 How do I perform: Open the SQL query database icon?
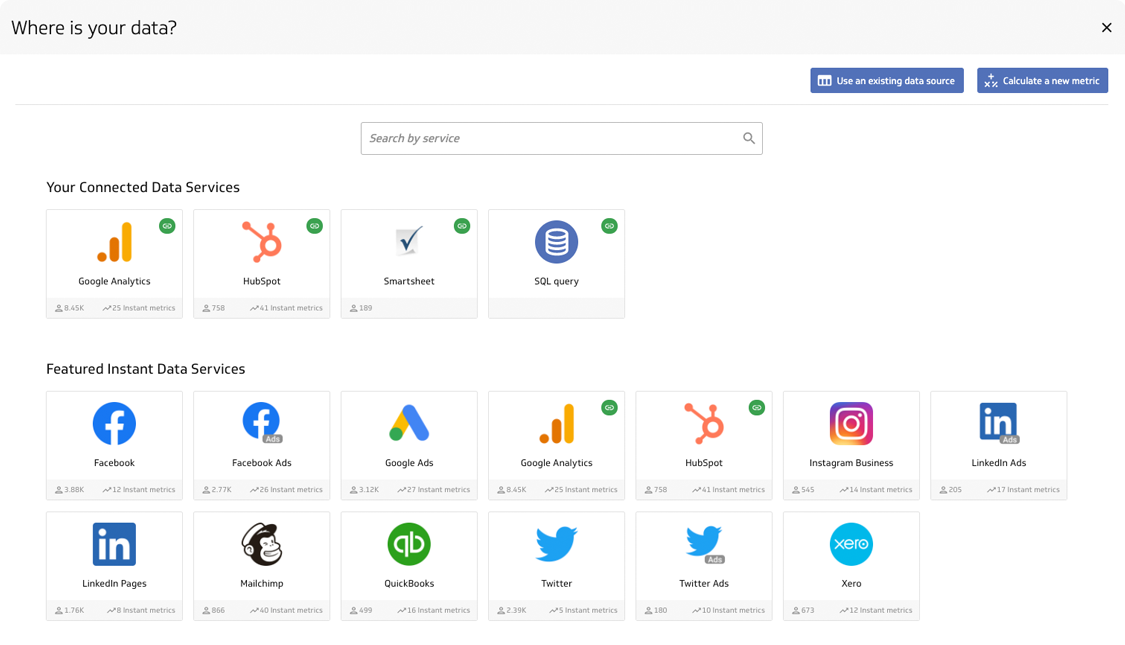[556, 242]
